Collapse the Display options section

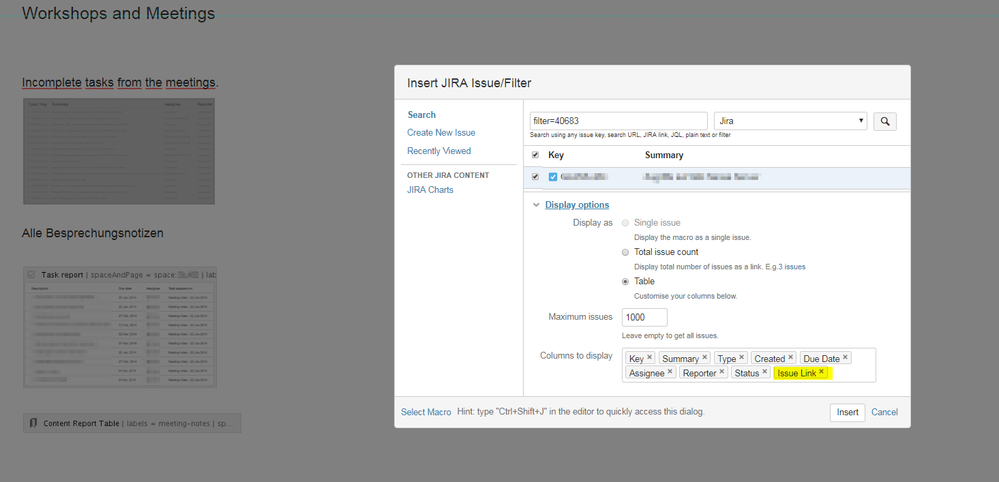click(x=577, y=205)
